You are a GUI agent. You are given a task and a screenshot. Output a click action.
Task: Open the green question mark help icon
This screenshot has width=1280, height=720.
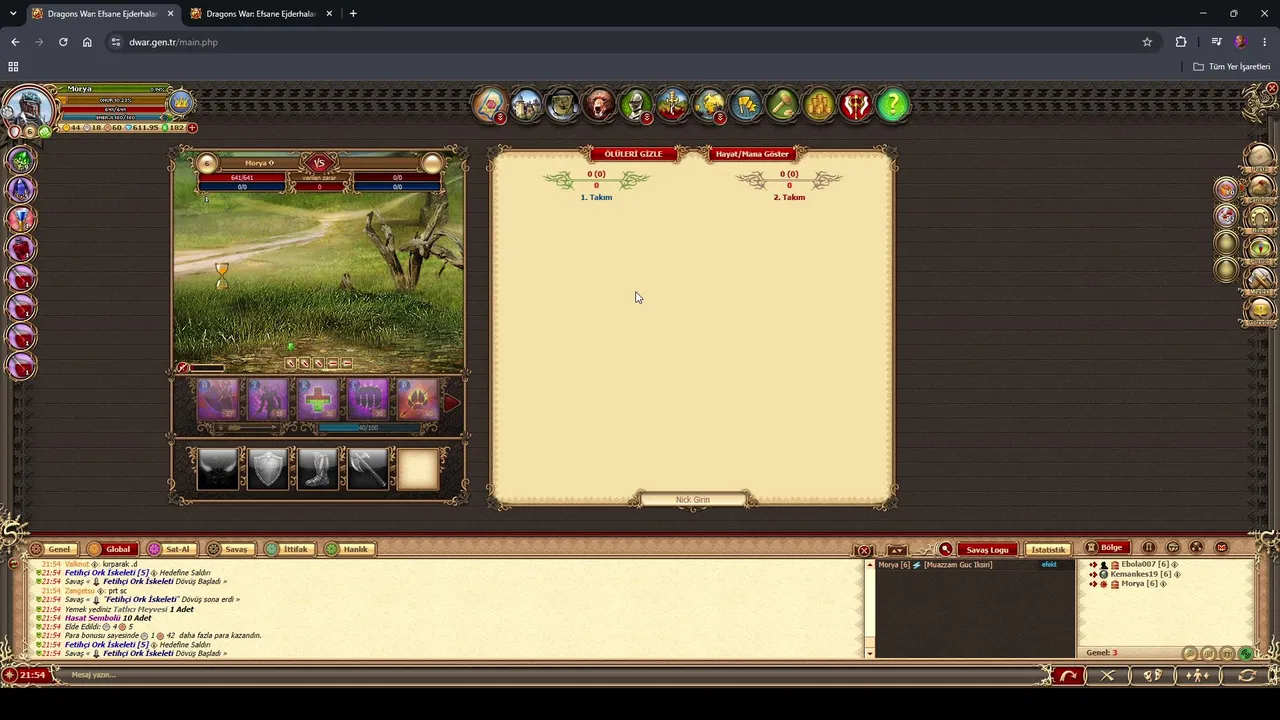click(x=892, y=104)
